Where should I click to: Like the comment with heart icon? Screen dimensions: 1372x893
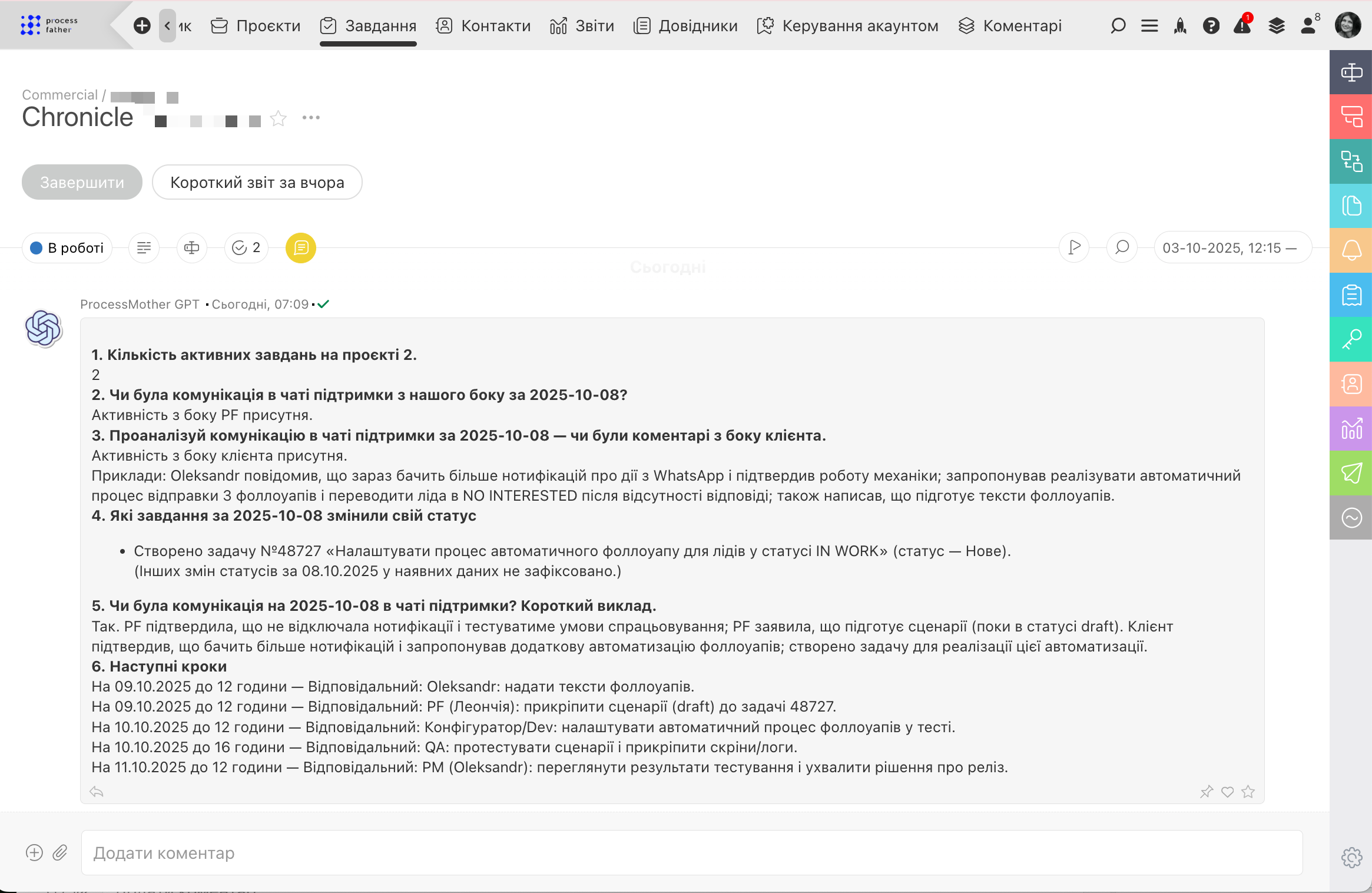[x=1227, y=792]
